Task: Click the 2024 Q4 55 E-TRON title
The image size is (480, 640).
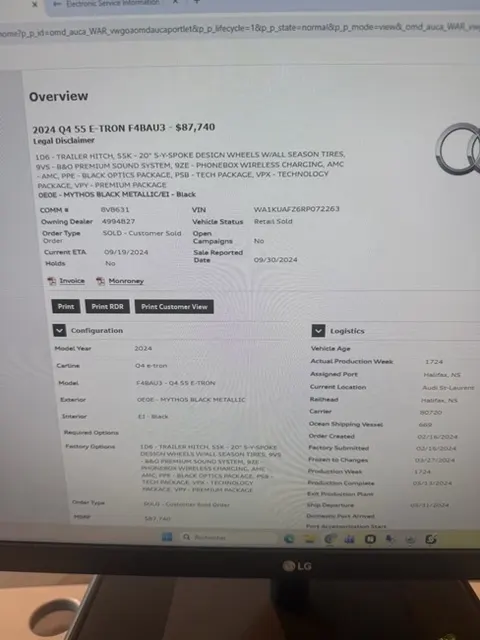Action: click(124, 128)
